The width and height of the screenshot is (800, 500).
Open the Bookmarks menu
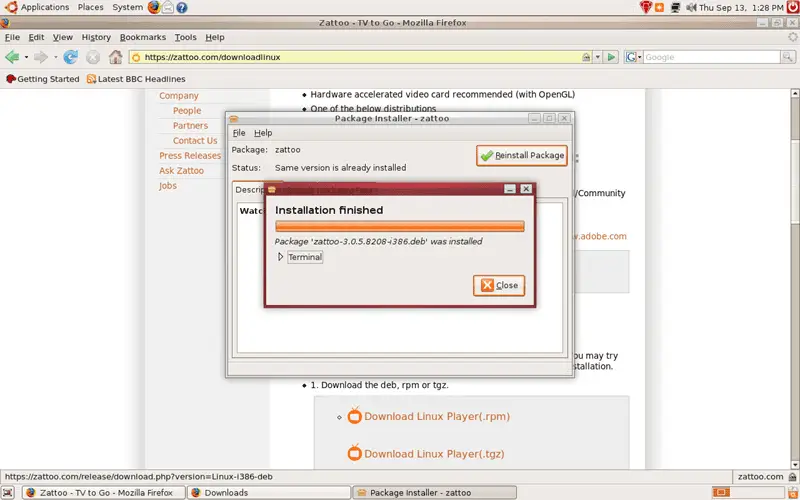143,37
